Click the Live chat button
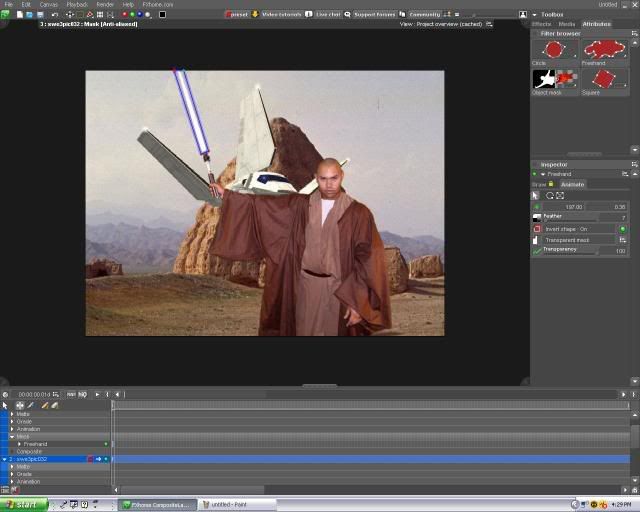 pyautogui.click(x=328, y=14)
